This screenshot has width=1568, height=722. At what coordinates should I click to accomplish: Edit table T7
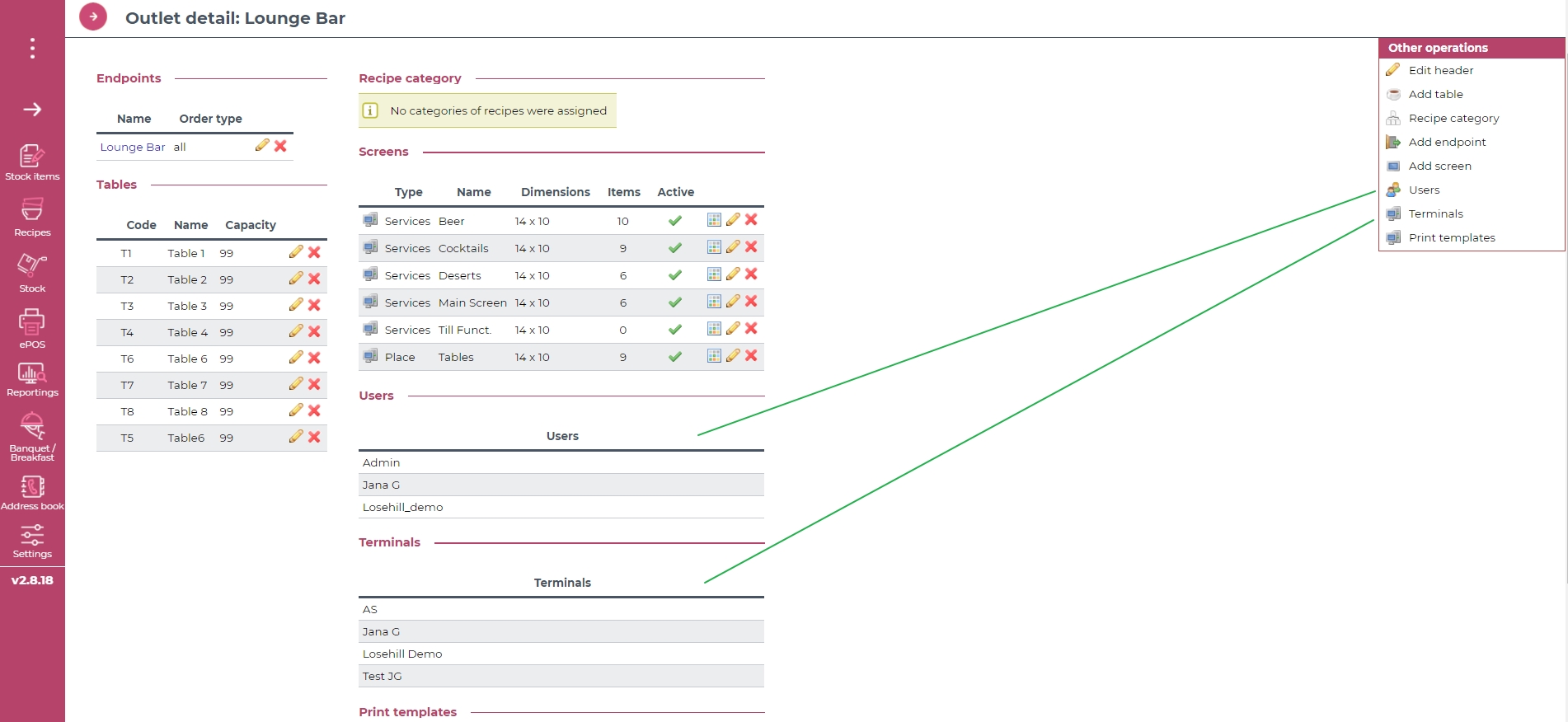[296, 384]
